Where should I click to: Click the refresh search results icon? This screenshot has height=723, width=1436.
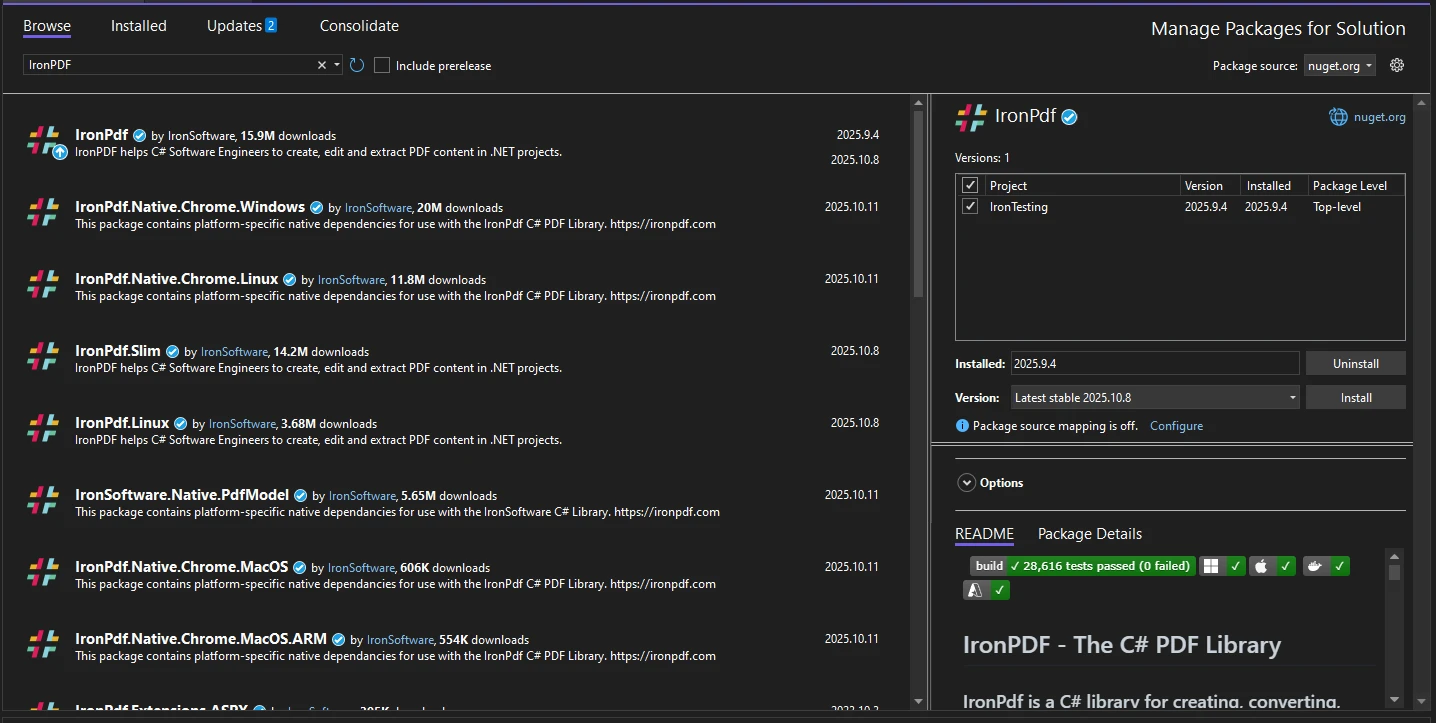tap(357, 65)
